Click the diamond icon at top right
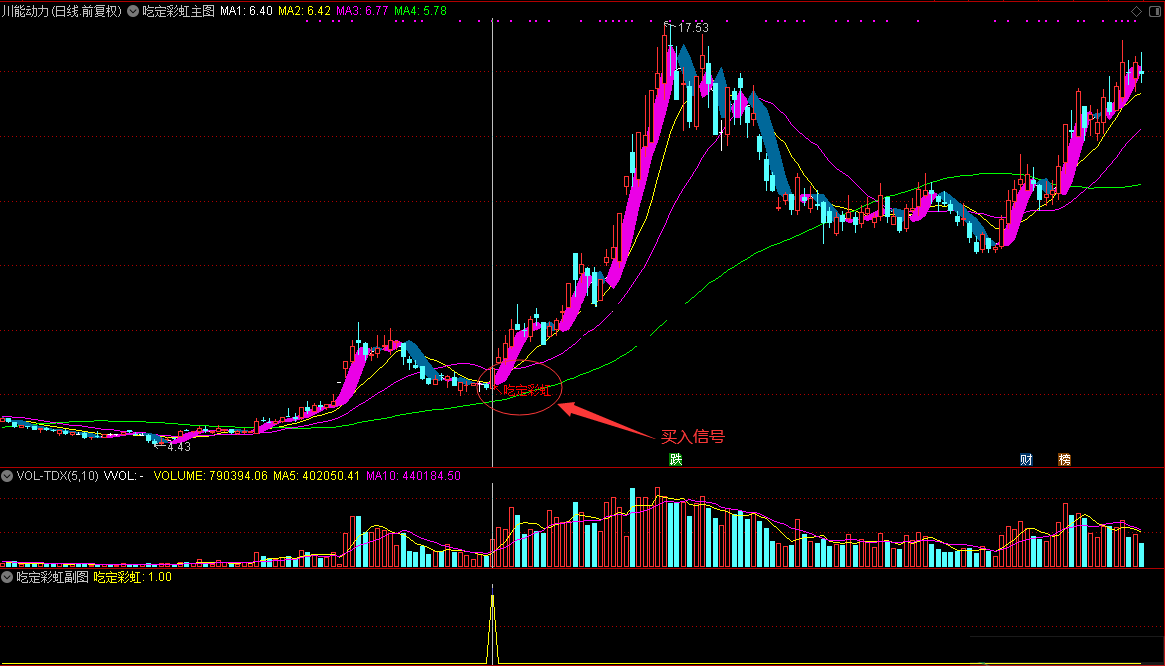The width and height of the screenshot is (1165, 666). [x=1135, y=11]
